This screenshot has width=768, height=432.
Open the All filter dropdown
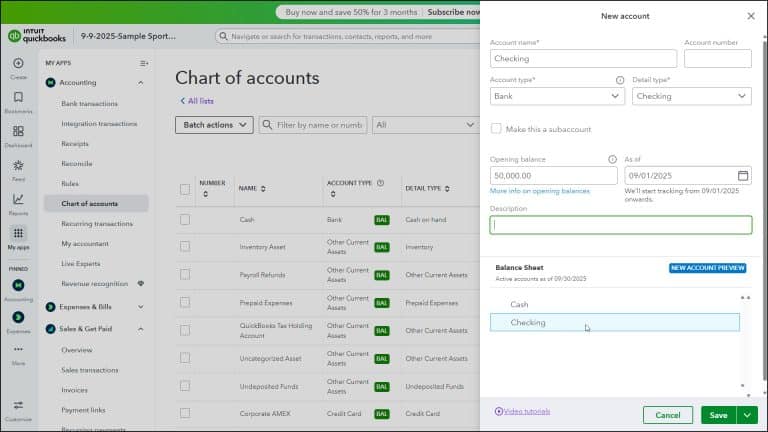coord(425,125)
